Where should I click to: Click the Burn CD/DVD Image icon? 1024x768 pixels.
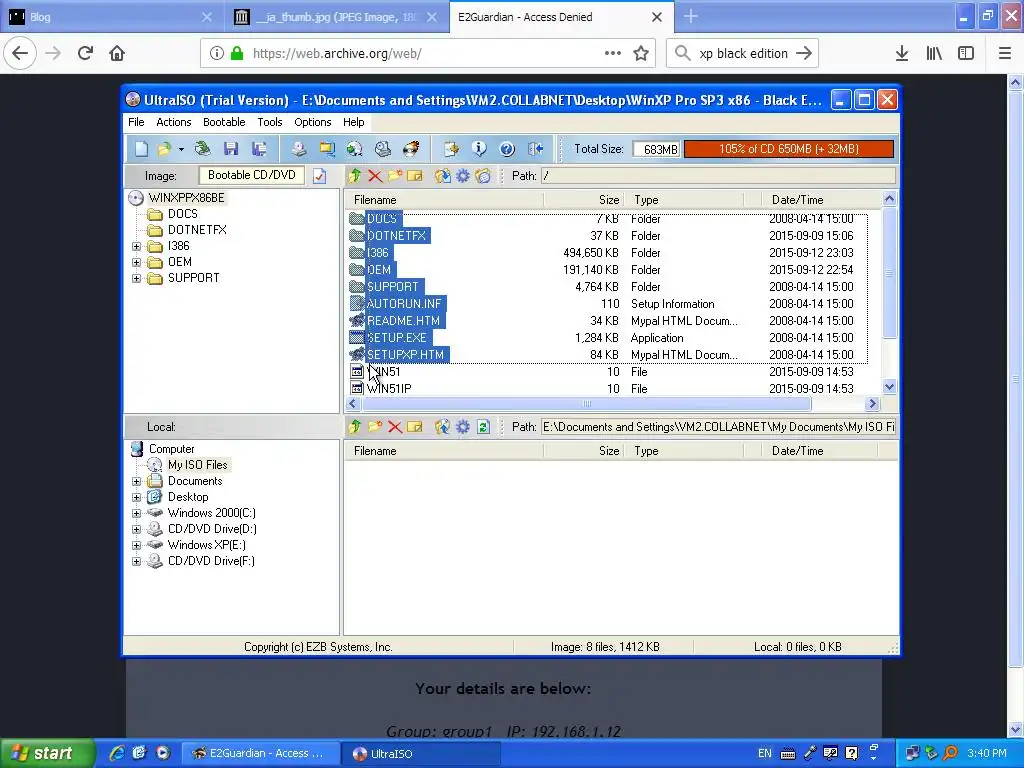(411, 149)
